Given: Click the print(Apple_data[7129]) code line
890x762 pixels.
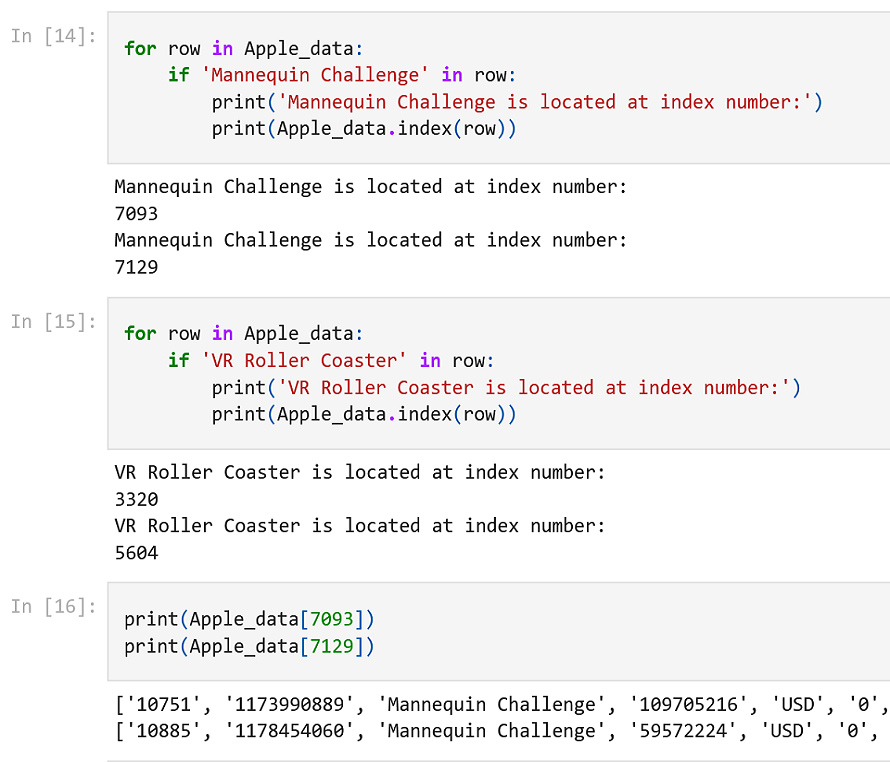Looking at the screenshot, I should pyautogui.click(x=249, y=646).
